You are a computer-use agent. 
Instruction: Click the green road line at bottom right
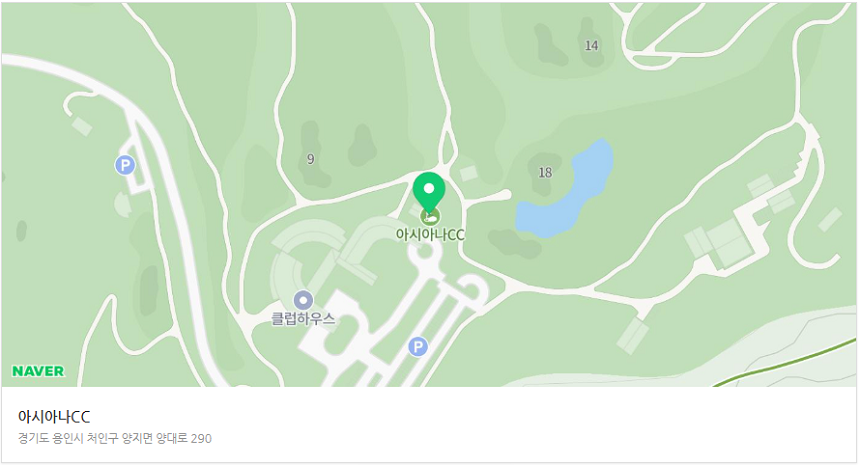[784, 364]
